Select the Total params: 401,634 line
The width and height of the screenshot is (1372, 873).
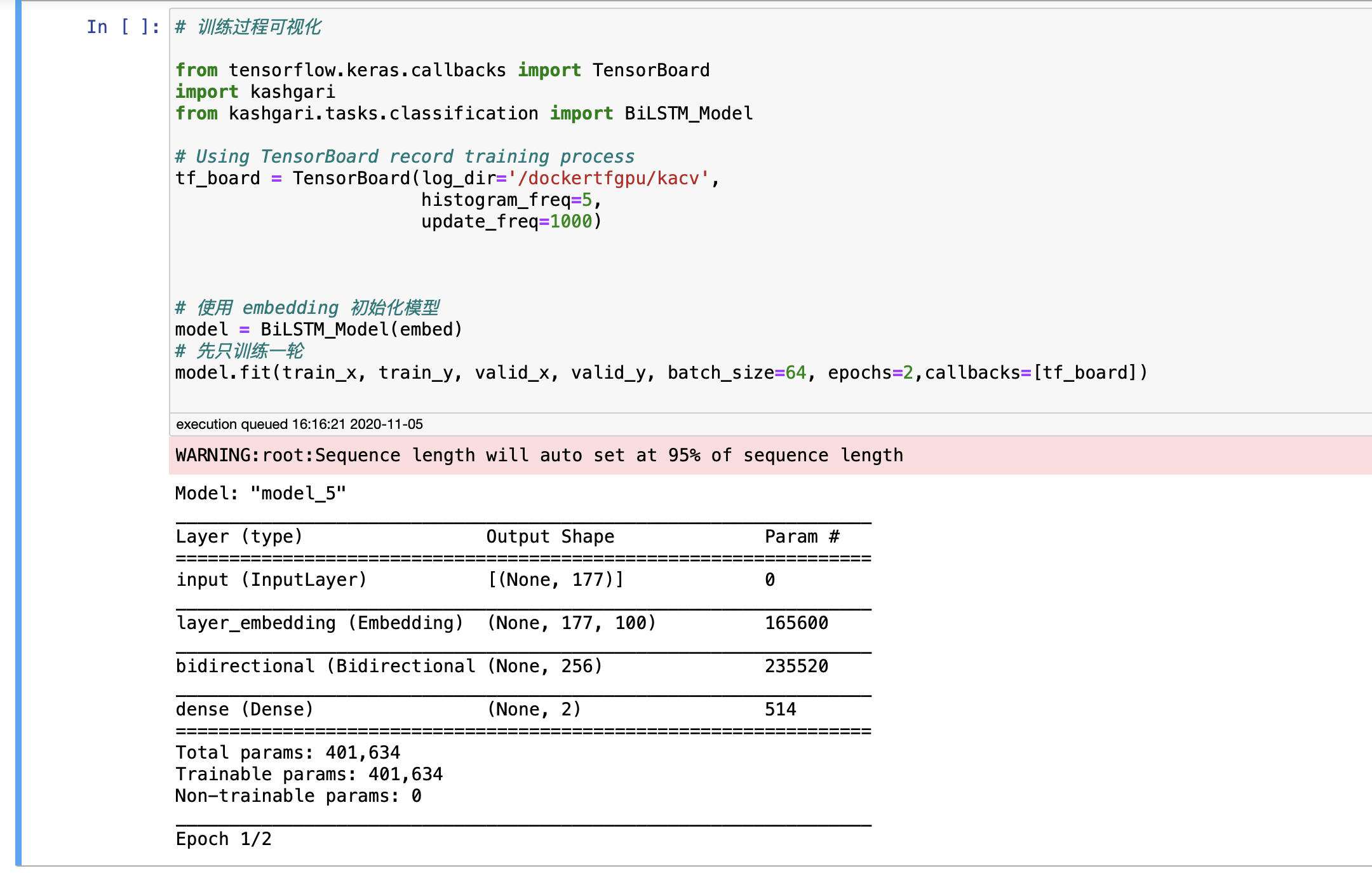[288, 752]
